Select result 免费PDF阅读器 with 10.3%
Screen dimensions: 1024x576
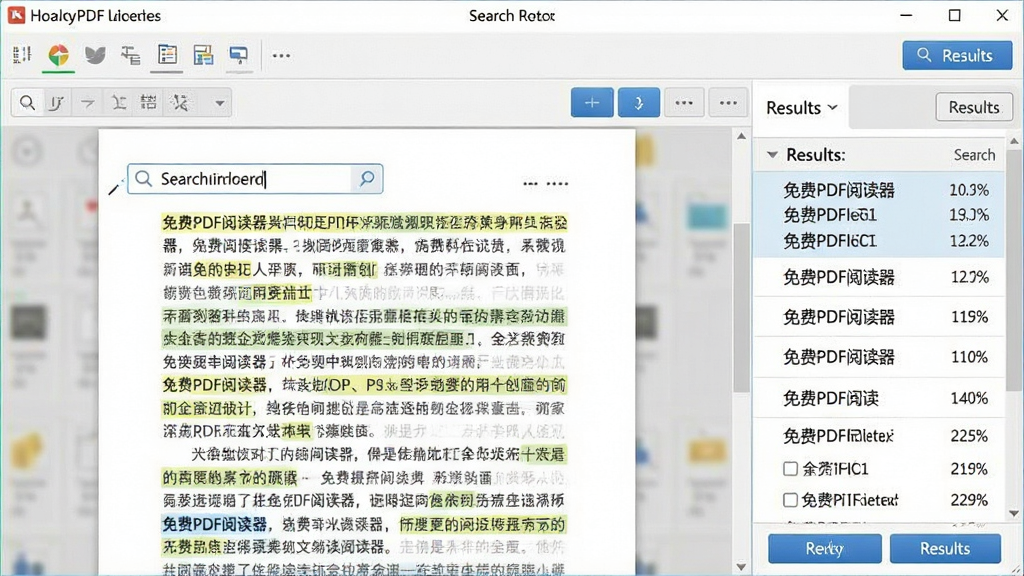pyautogui.click(x=879, y=190)
